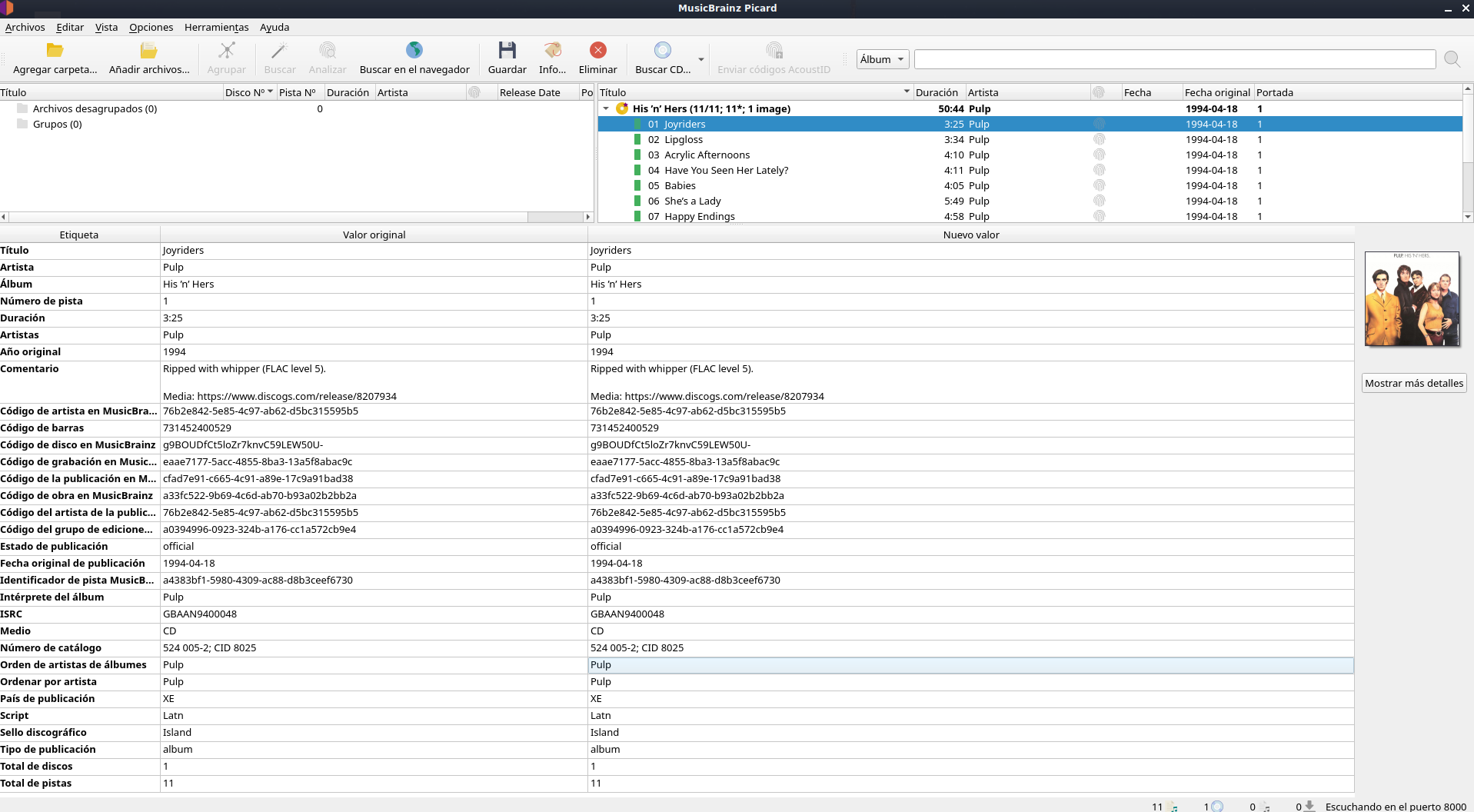Click the gold album icon for His 'n' Hers

coord(622,108)
